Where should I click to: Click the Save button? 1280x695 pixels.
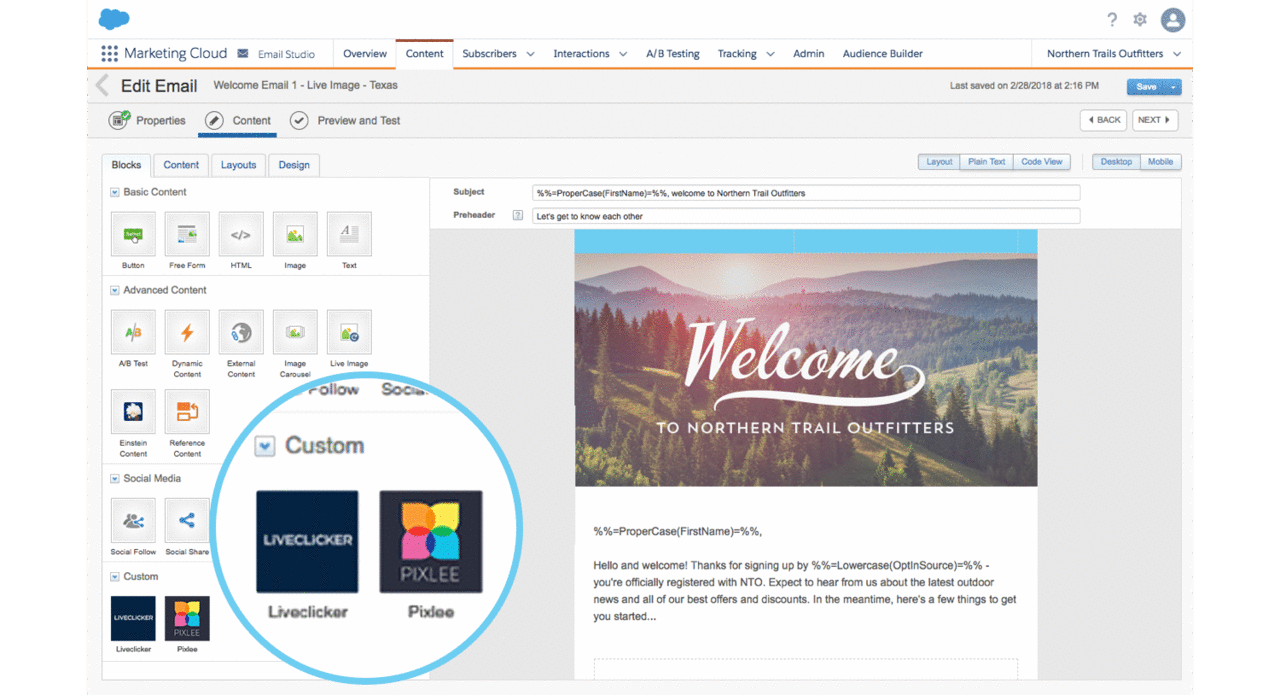click(1146, 87)
